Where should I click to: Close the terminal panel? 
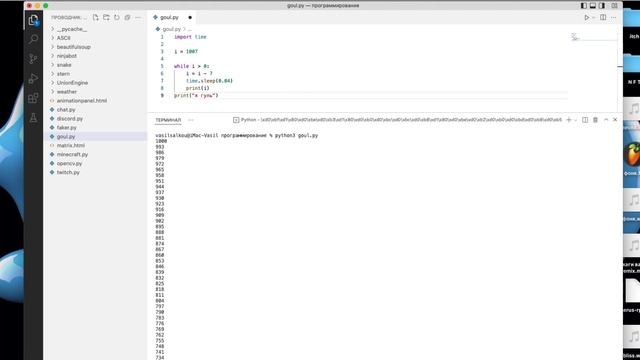(x=615, y=120)
